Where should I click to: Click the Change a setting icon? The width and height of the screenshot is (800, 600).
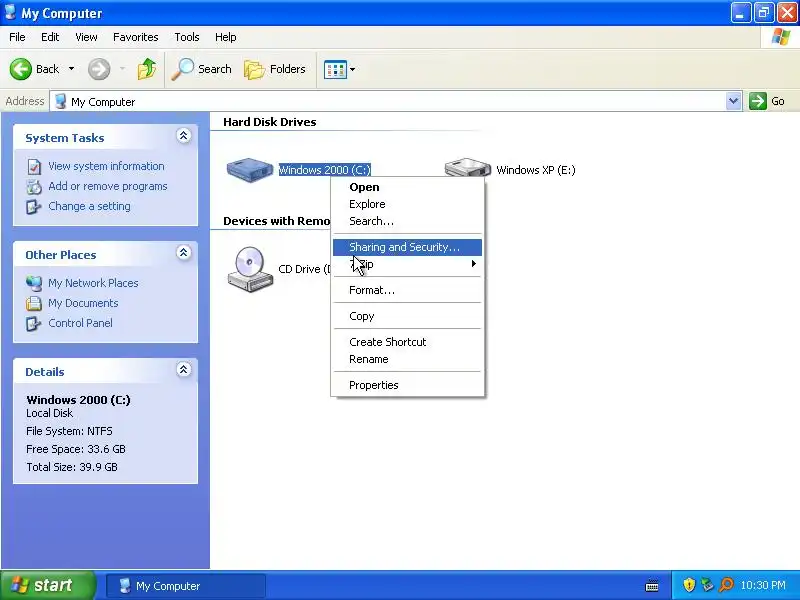click(x=34, y=207)
